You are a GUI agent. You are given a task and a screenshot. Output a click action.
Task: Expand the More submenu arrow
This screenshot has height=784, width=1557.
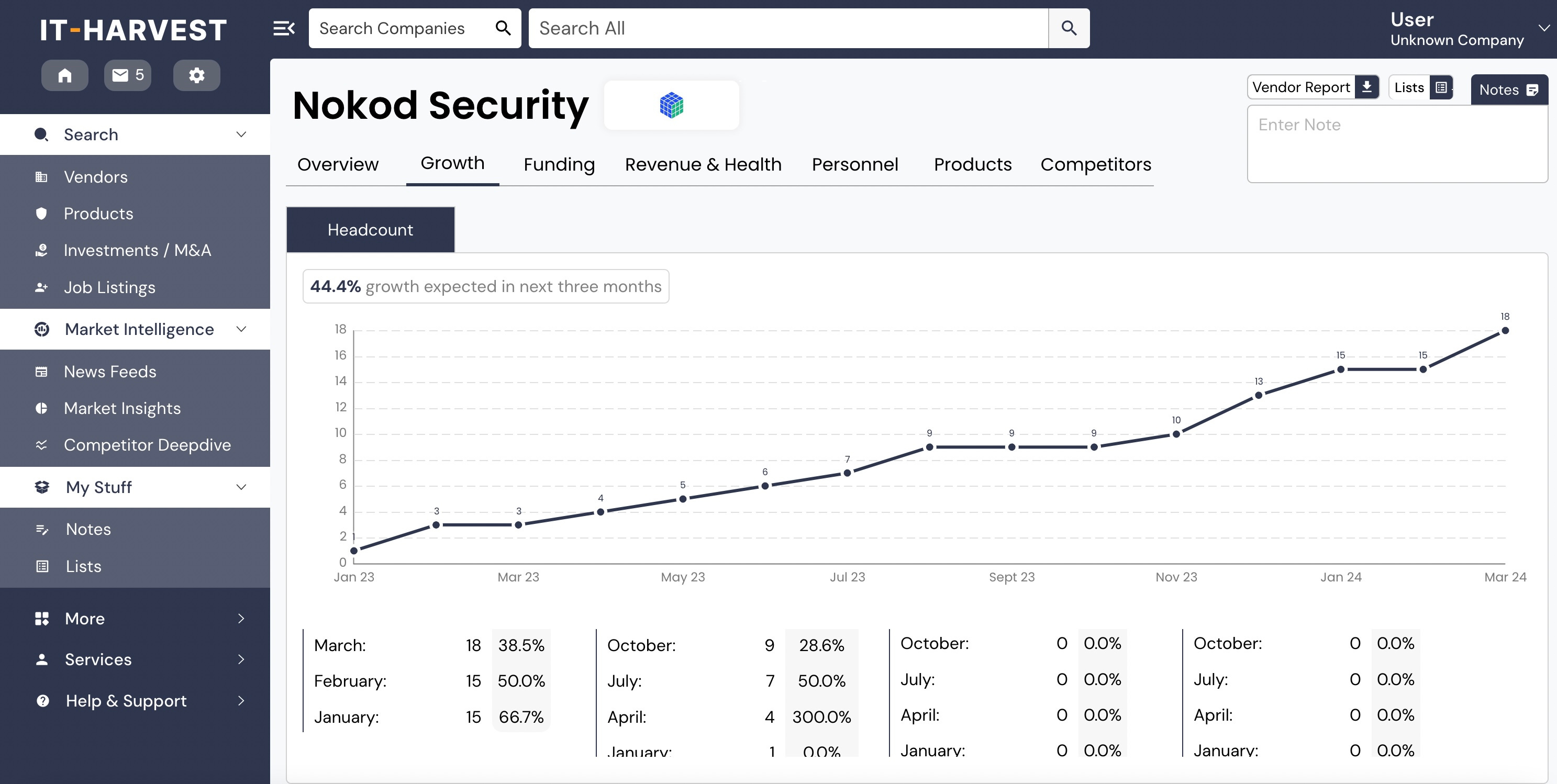point(241,619)
